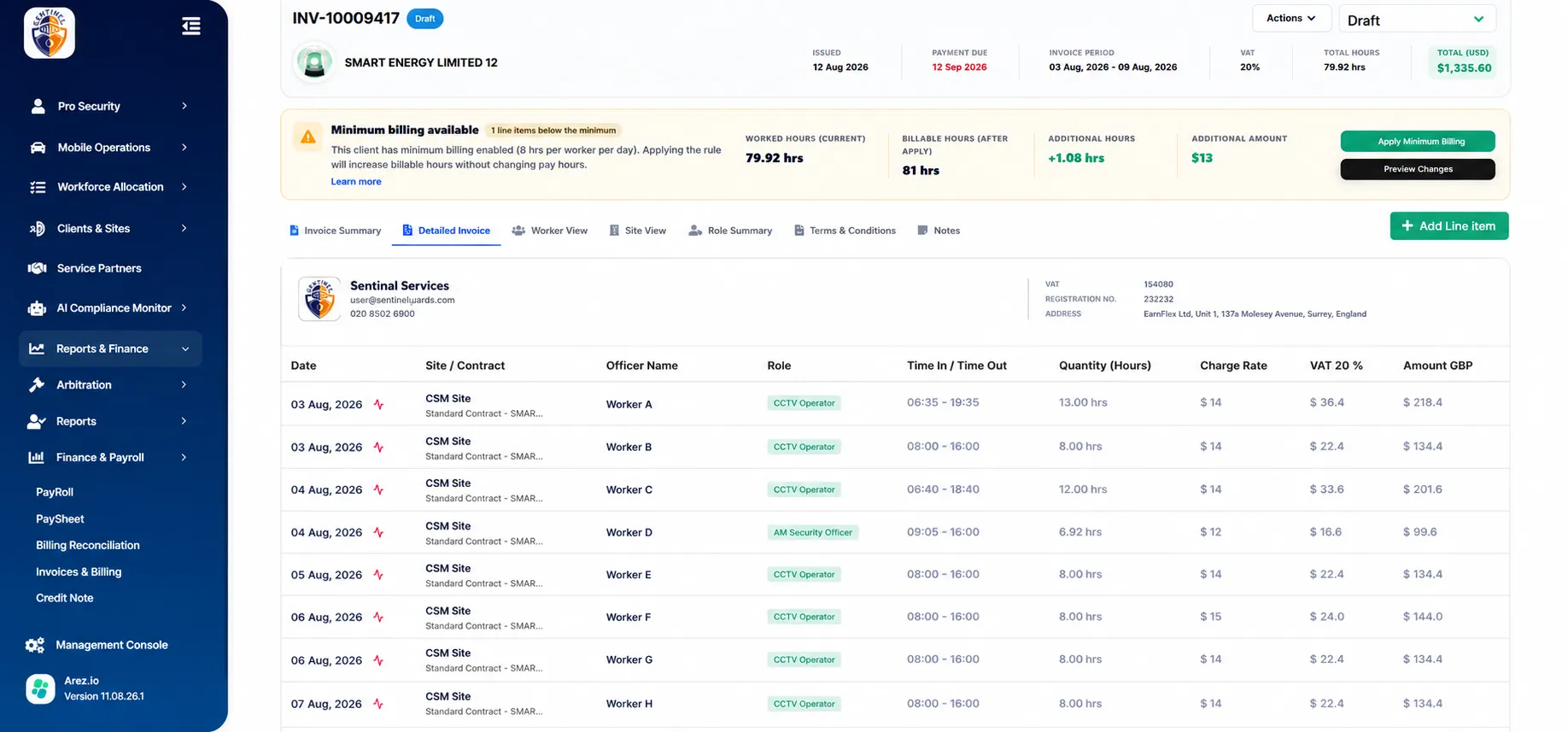Click the '1 line items below the minimum' badge

click(x=553, y=131)
